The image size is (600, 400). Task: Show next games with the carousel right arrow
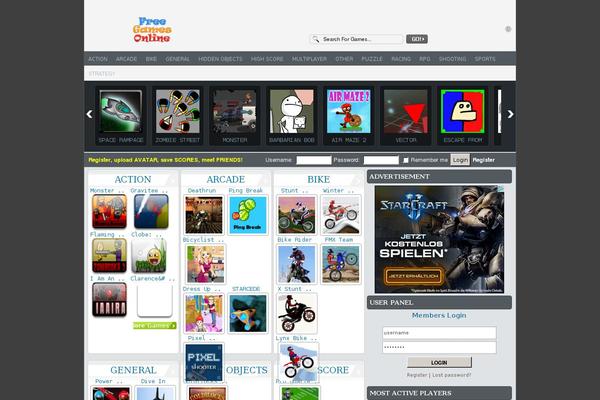[510, 114]
